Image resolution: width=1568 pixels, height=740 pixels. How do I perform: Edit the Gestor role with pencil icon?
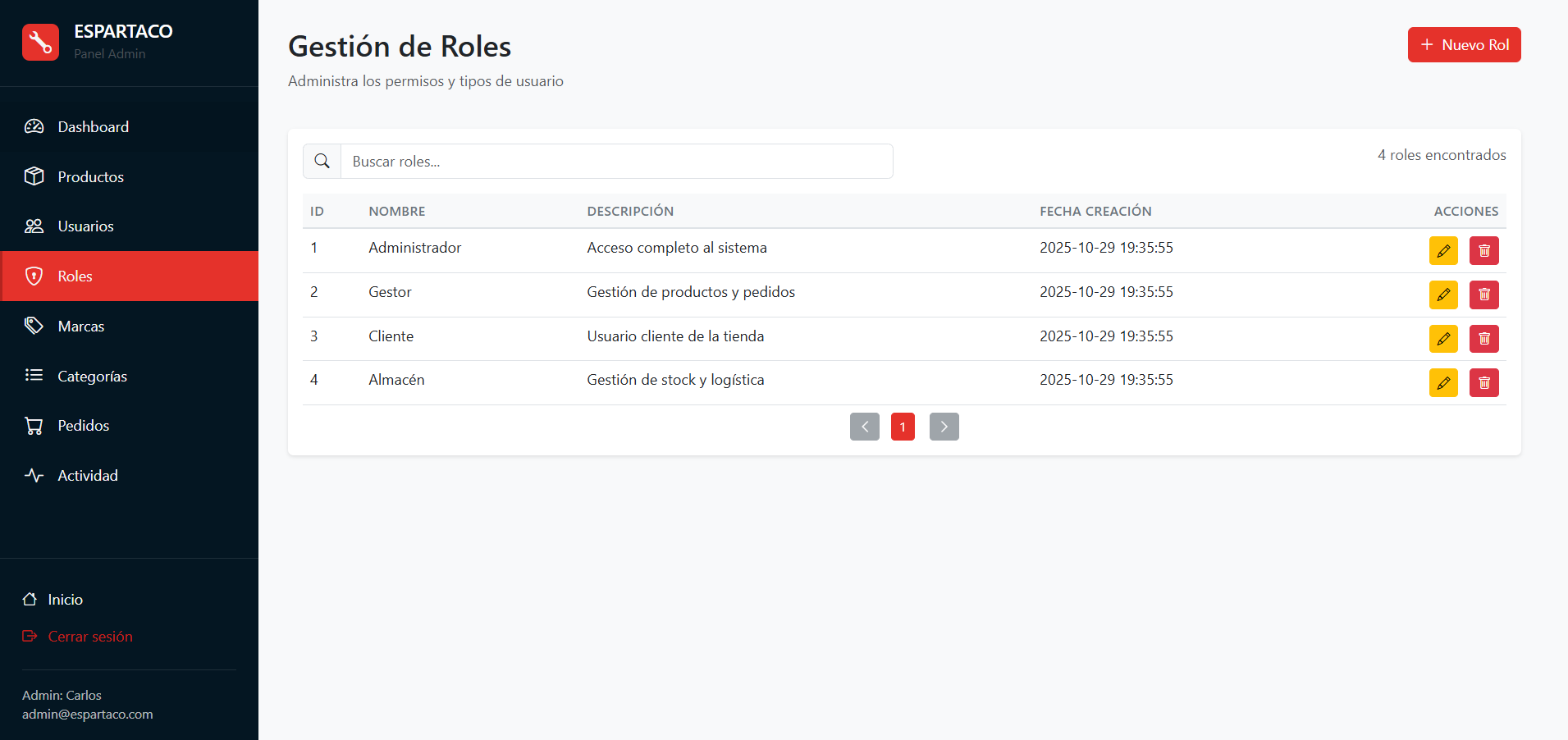1443,295
